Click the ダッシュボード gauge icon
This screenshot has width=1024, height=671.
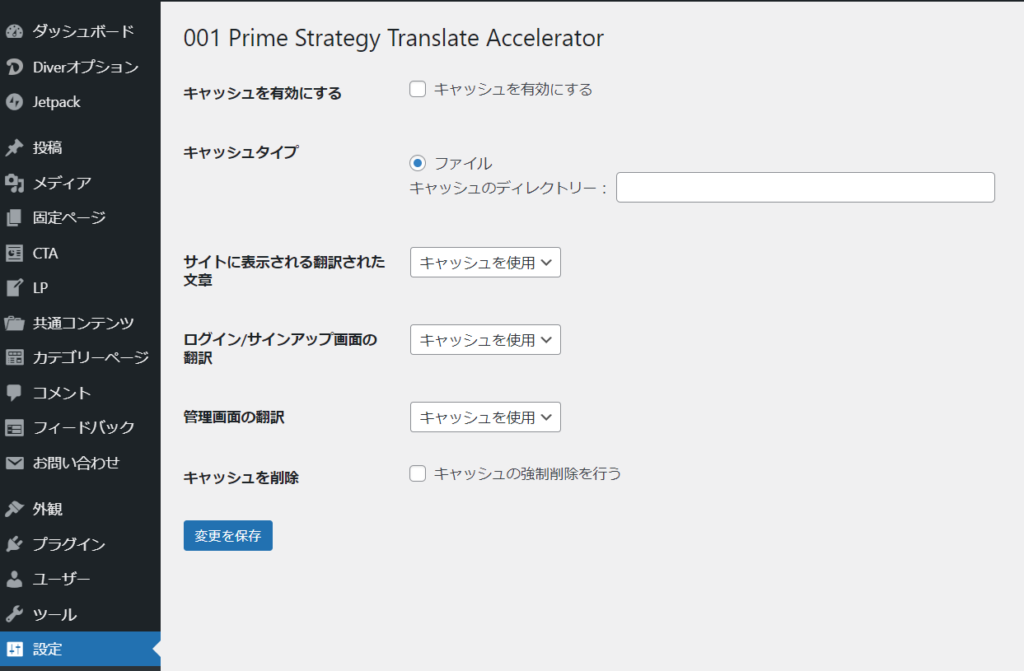click(x=14, y=31)
